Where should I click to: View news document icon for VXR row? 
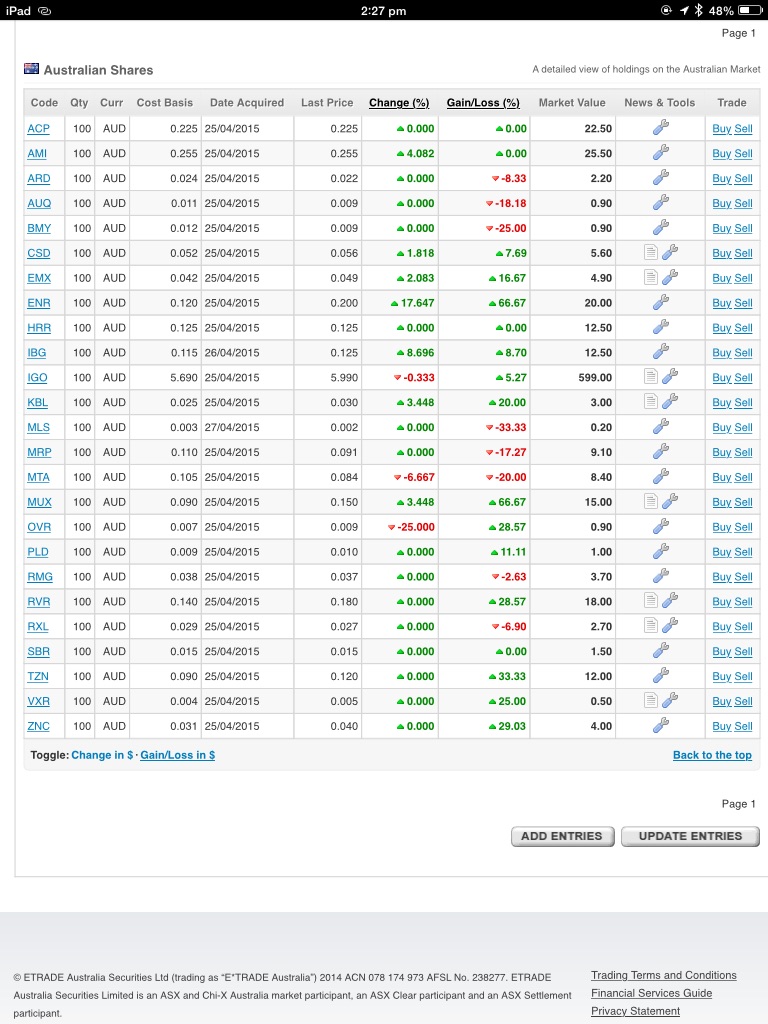pyautogui.click(x=650, y=700)
